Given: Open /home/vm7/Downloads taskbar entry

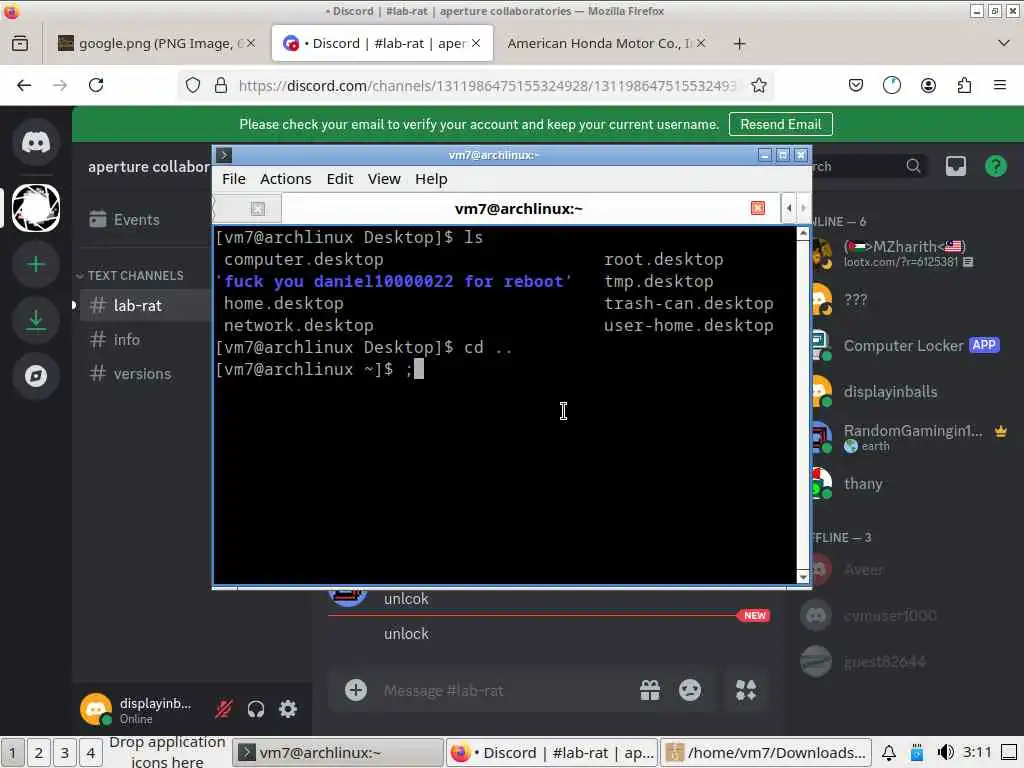Looking at the screenshot, I should tap(768, 753).
